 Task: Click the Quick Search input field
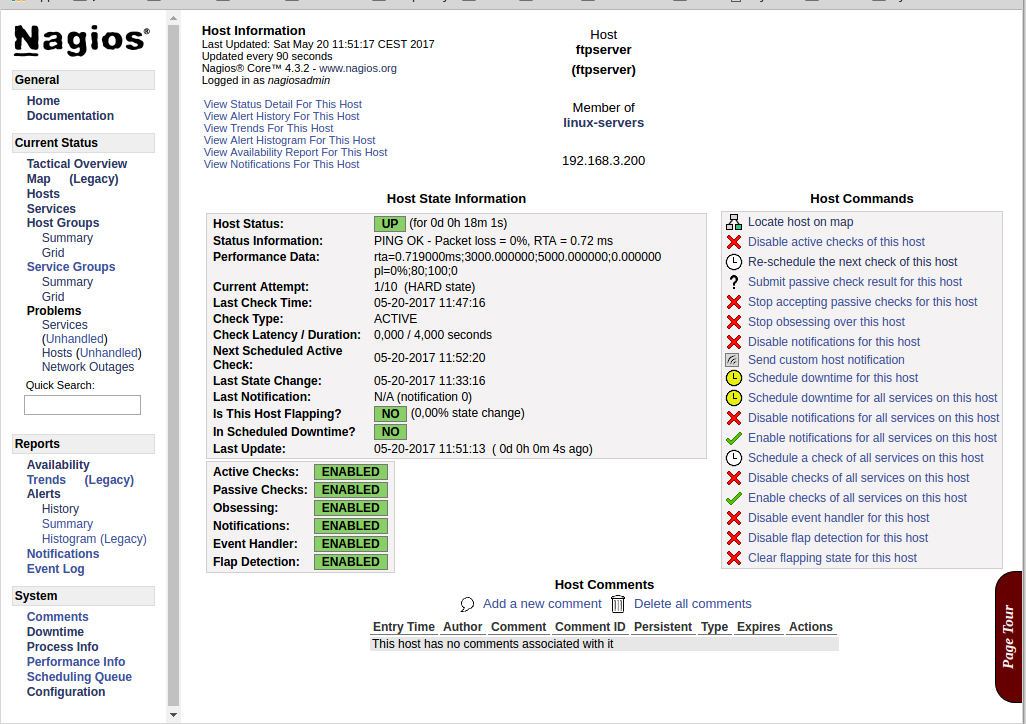(82, 405)
